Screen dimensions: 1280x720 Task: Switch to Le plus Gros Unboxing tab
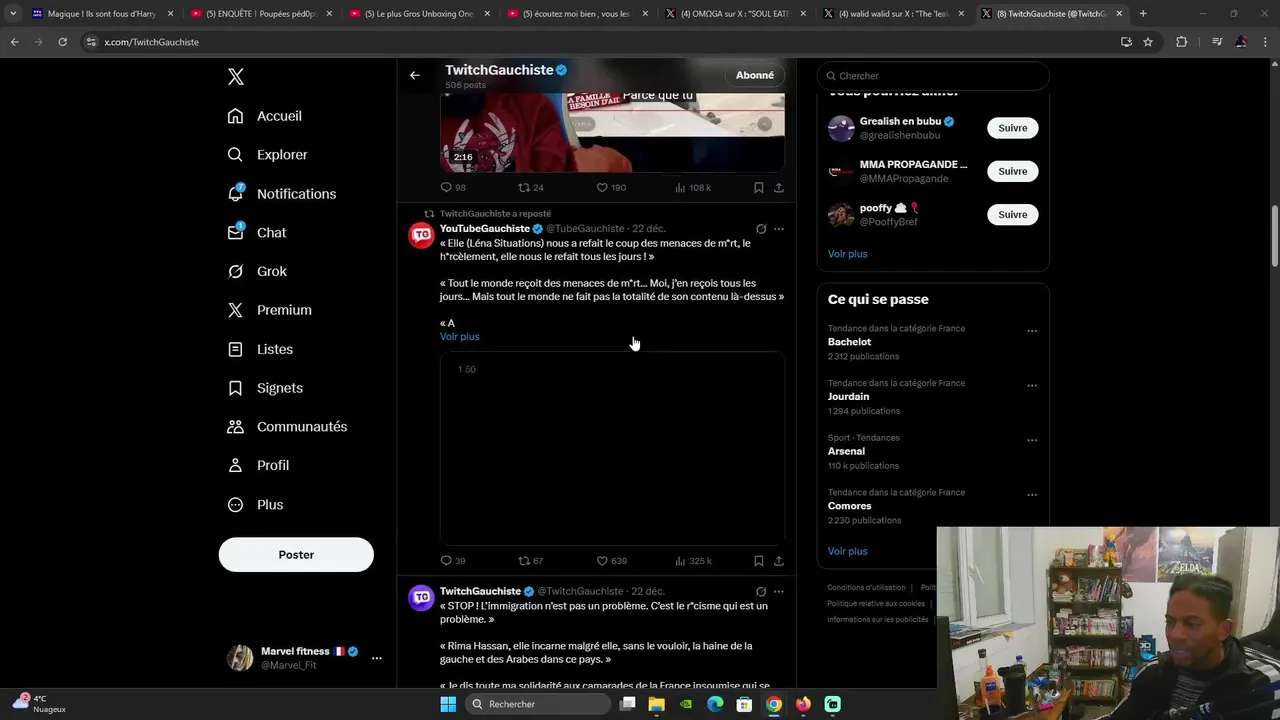click(419, 14)
